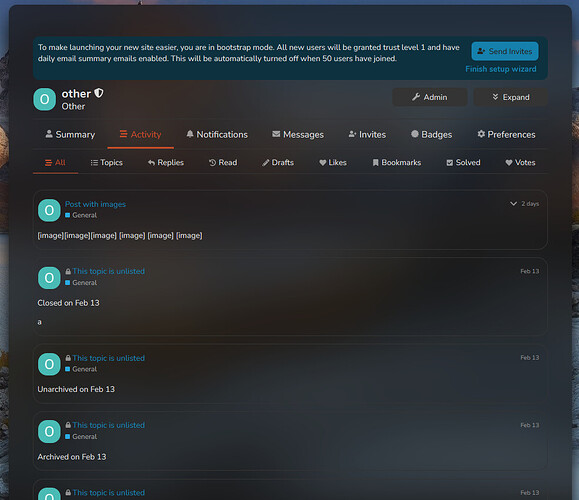This screenshot has height=500, width=579.
Task: Click avatar on the 'Unarchived on Feb 13' post
Action: [x=49, y=364]
